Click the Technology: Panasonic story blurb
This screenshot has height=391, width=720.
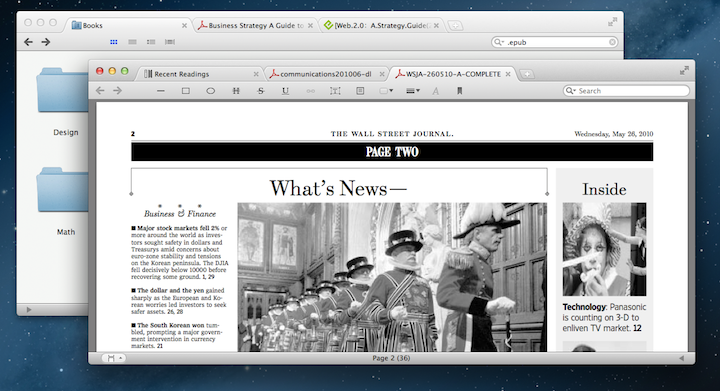[x=604, y=317]
